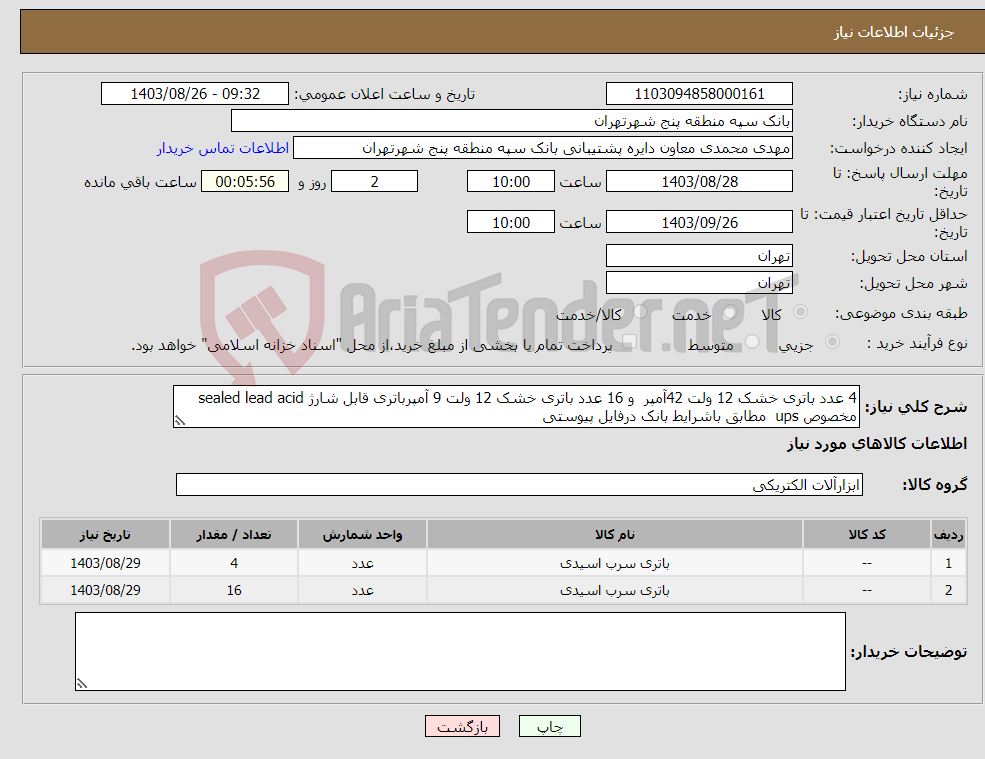Select the کالا/خدمت radio button
The image size is (985, 759).
pos(640,312)
